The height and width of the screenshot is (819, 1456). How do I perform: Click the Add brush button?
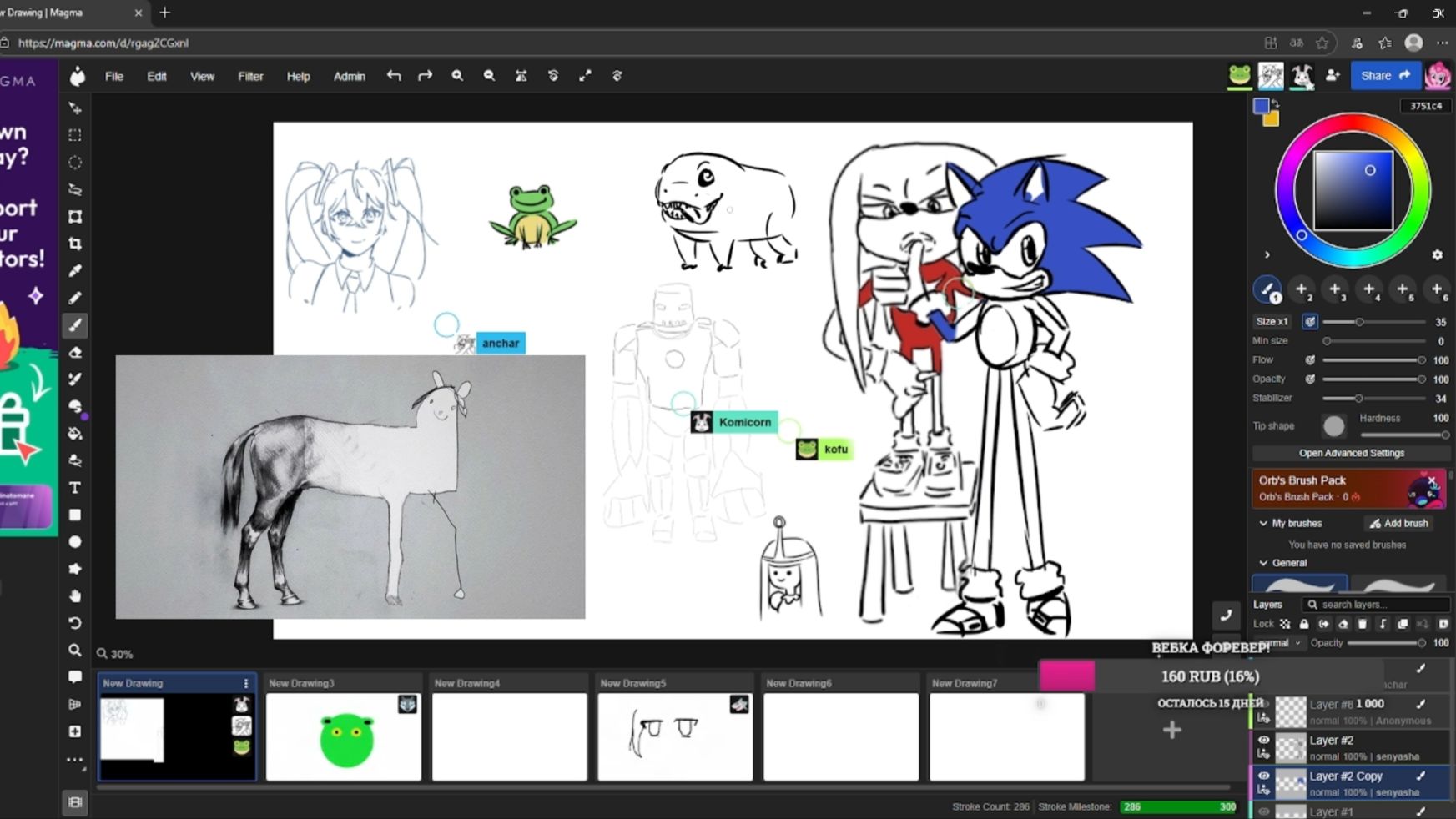click(1399, 523)
